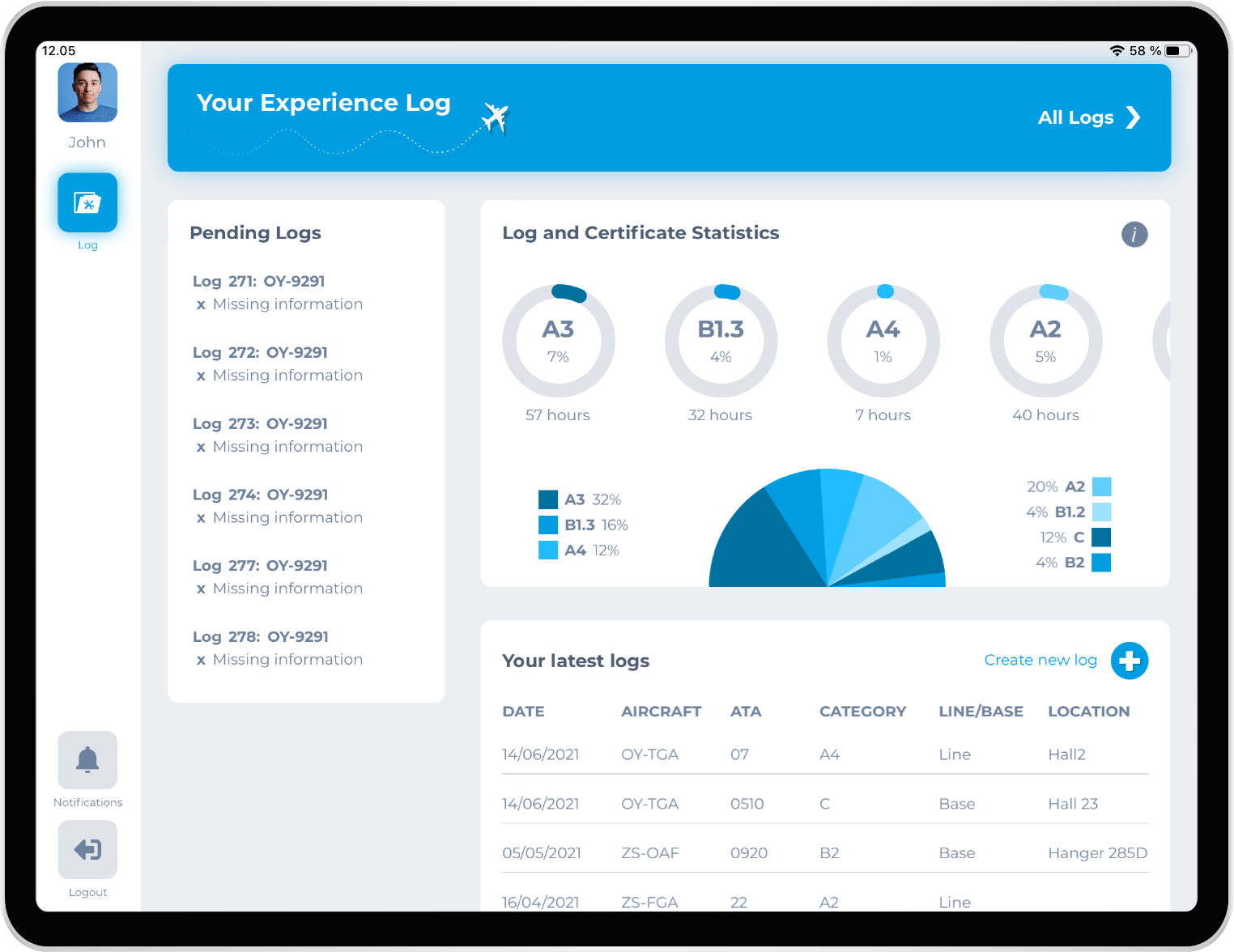This screenshot has width=1234, height=952.
Task: Open John's profile photo
Action: [87, 93]
